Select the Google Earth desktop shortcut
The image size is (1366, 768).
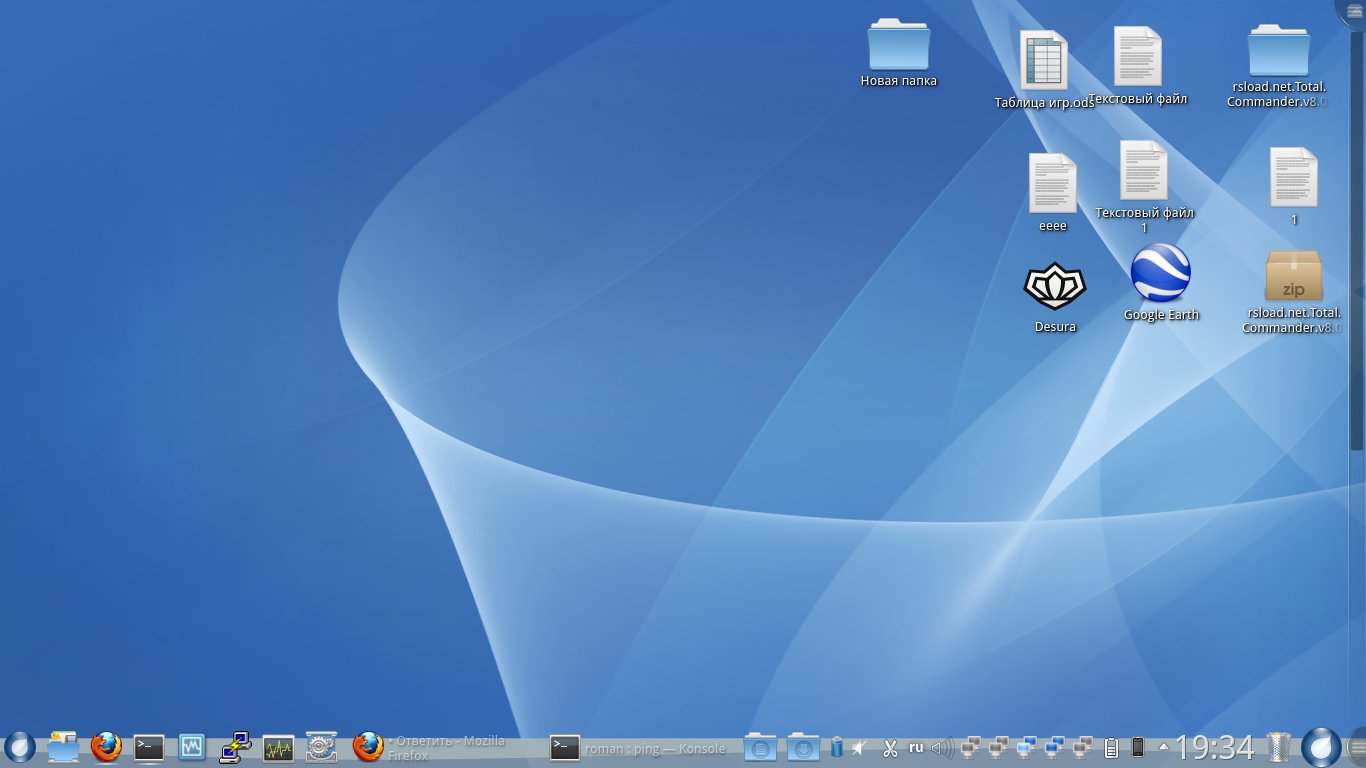coord(1161,282)
